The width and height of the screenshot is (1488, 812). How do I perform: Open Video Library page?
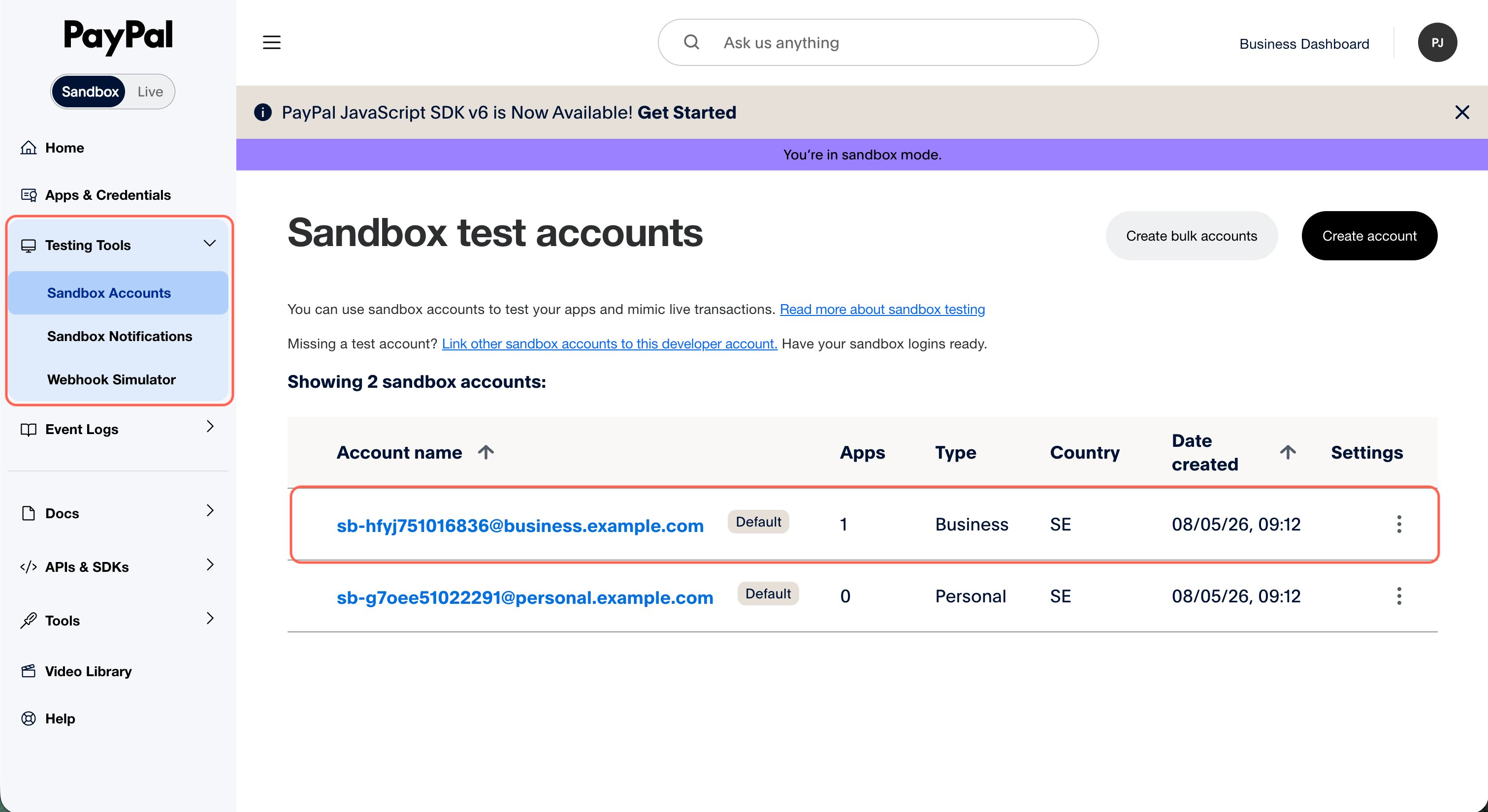point(88,671)
